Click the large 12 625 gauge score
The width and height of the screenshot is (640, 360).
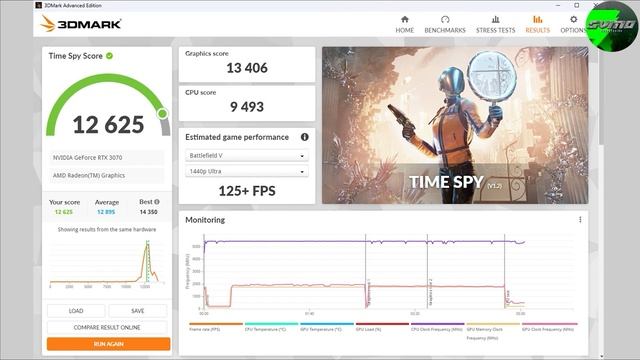click(x=108, y=124)
